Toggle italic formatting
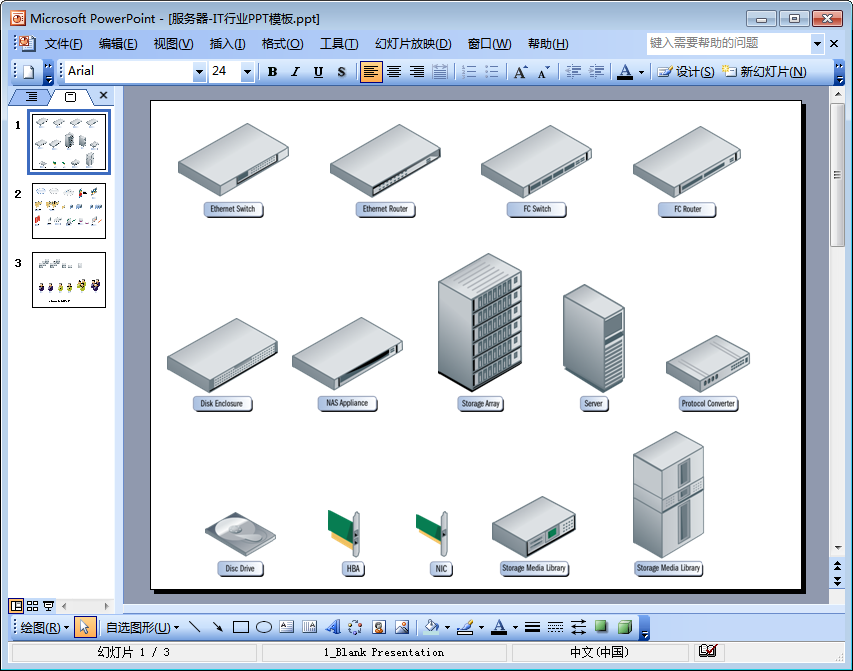The width and height of the screenshot is (853, 671). click(x=295, y=71)
